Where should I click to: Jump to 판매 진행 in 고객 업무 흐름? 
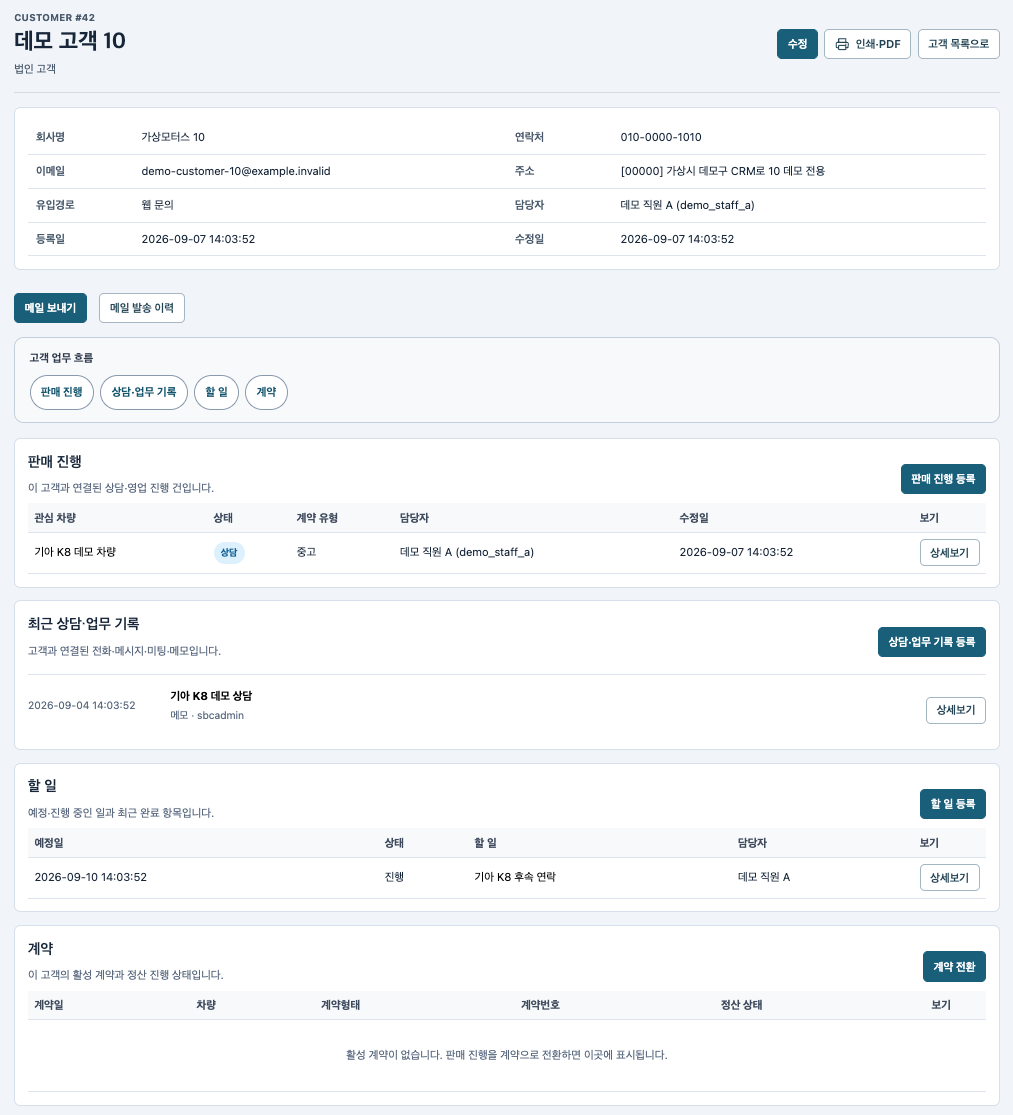(x=62, y=393)
